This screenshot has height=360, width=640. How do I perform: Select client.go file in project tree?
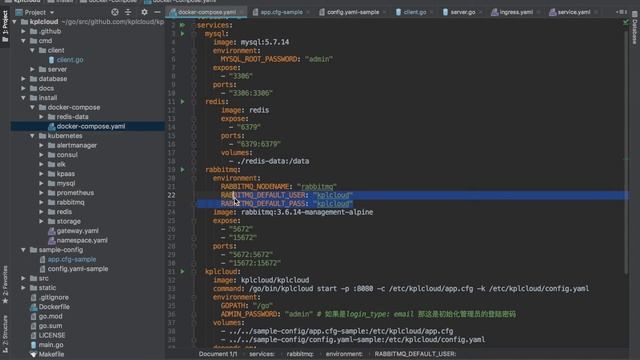tap(70, 60)
